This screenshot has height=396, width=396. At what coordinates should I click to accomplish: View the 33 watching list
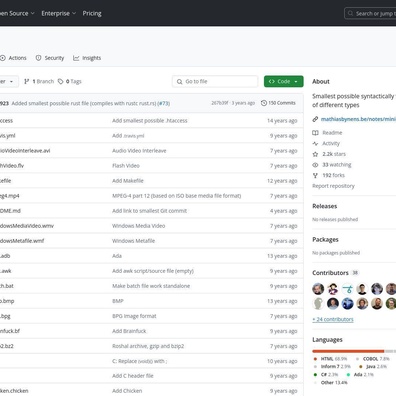pos(332,165)
